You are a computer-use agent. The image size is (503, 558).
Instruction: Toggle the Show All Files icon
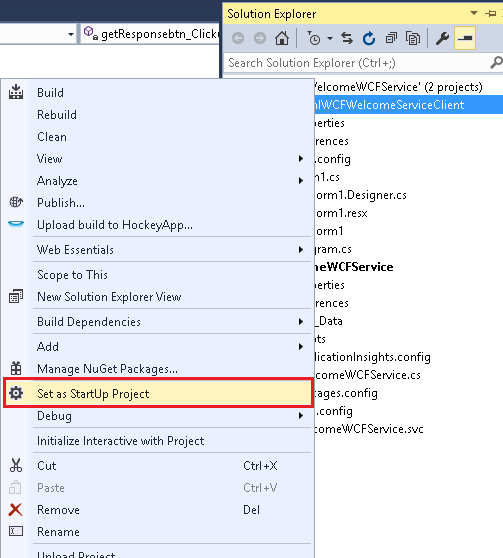tap(413, 38)
